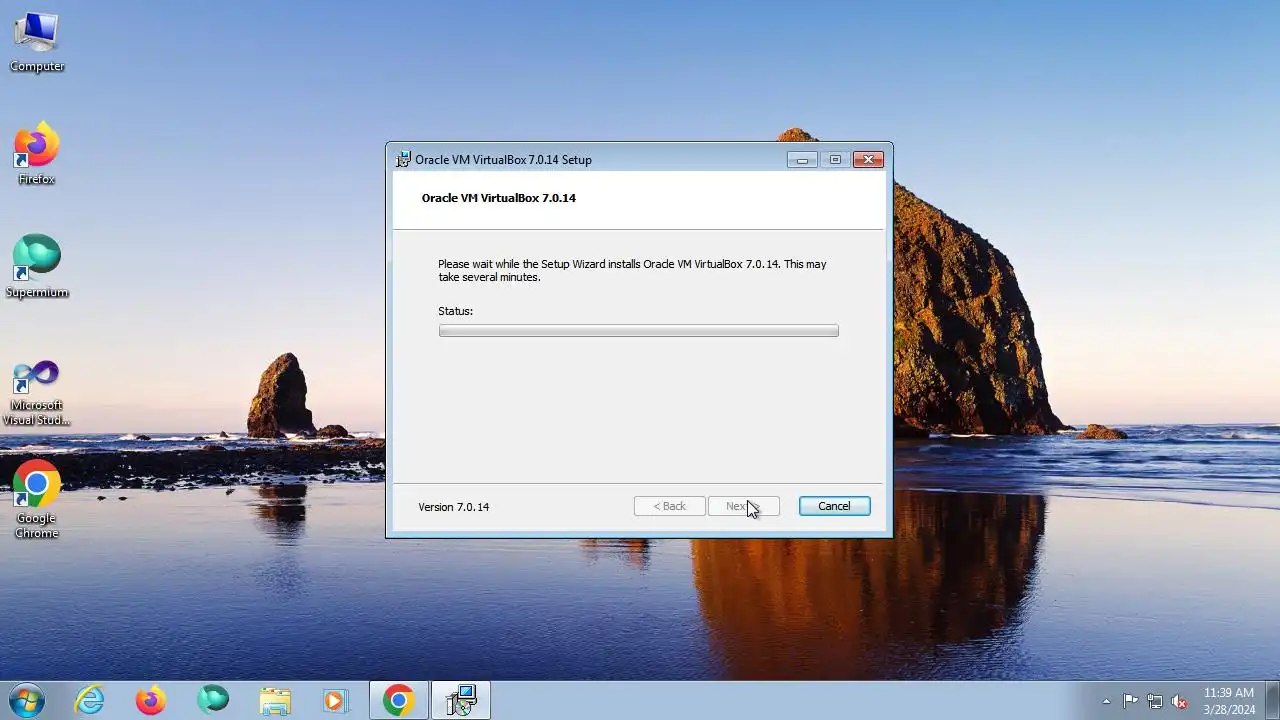The image size is (1280, 720).
Task: Open Windows Explorer folder on taskbar
Action: coord(274,700)
